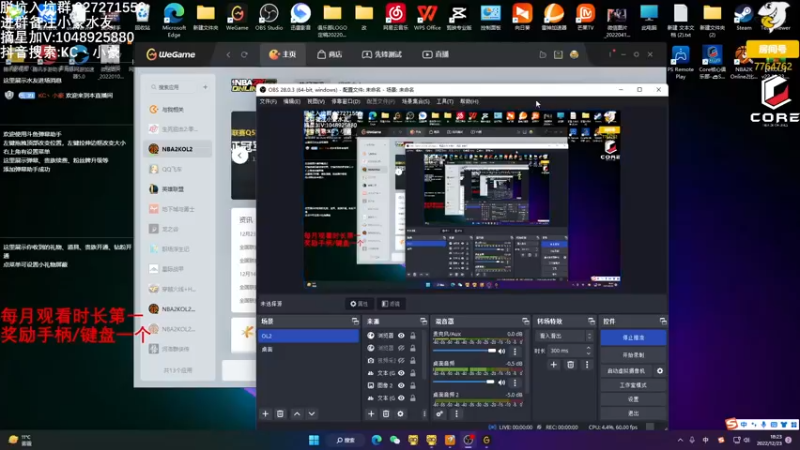This screenshot has width=800, height=450.
Task: Delete the selected source with trash icon
Action: pyautogui.click(x=386, y=414)
